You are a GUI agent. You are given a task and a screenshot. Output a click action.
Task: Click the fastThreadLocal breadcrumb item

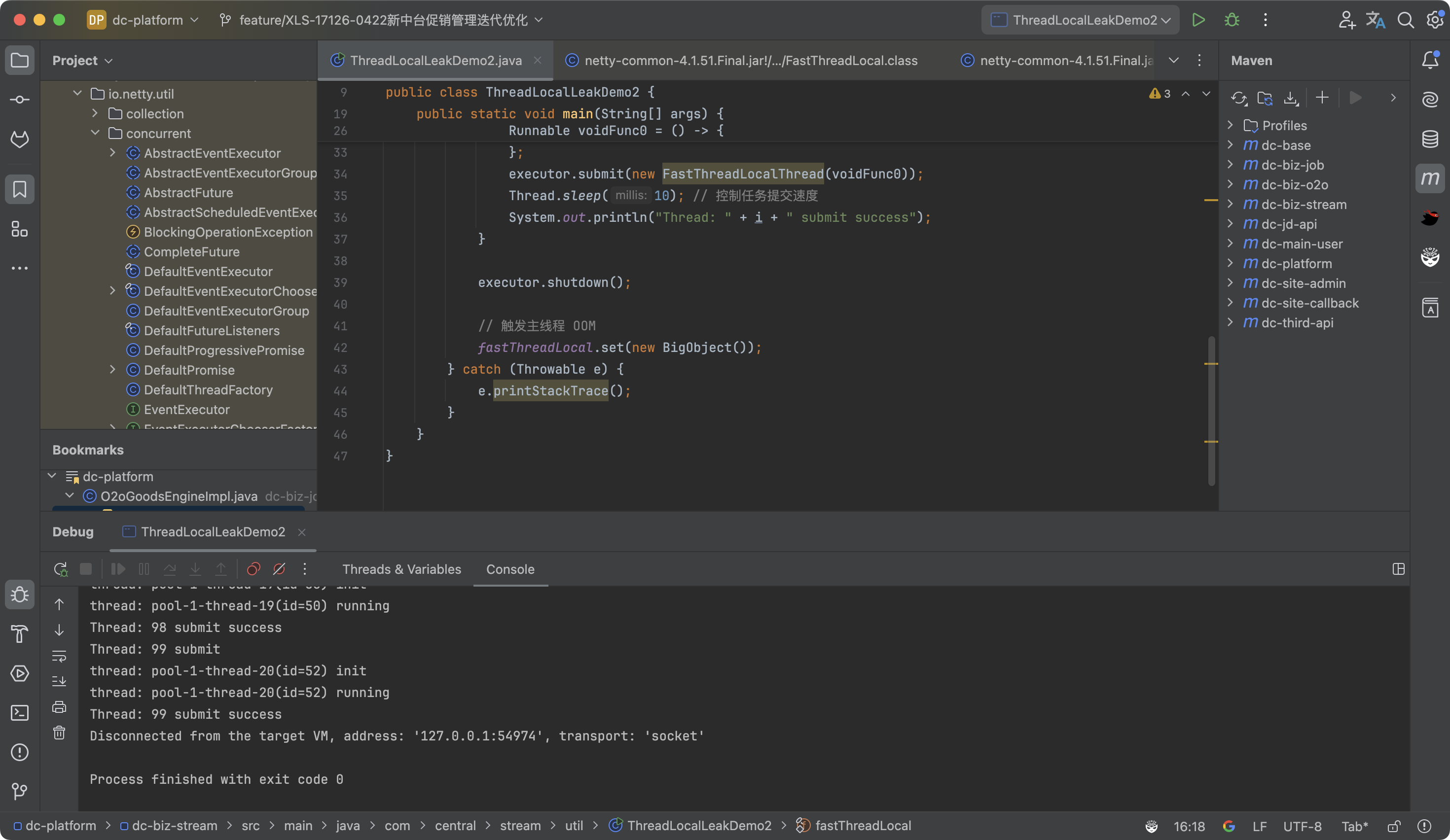point(862,826)
